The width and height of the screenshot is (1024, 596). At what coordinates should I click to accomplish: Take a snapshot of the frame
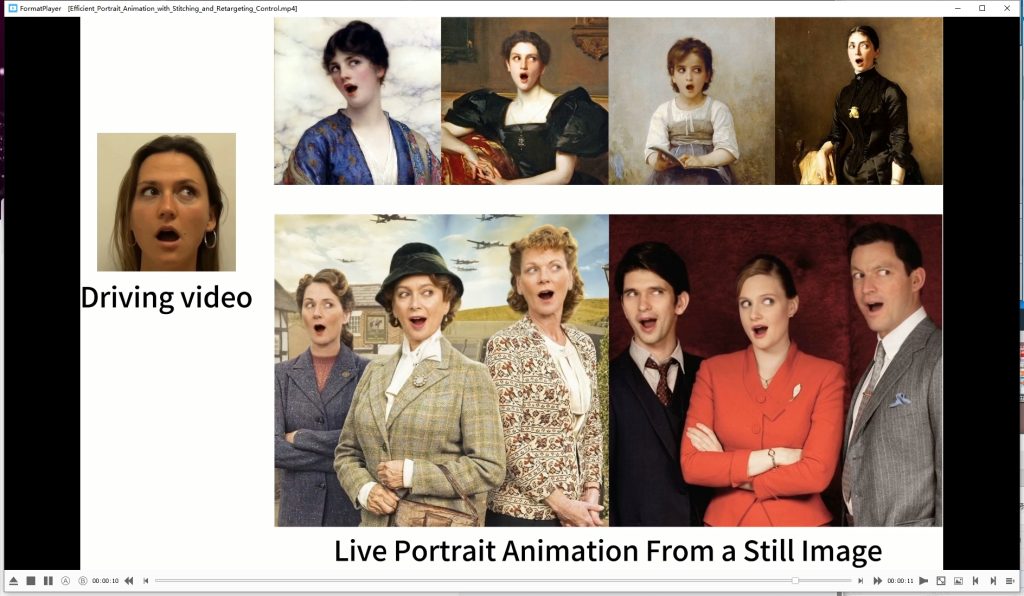958,581
